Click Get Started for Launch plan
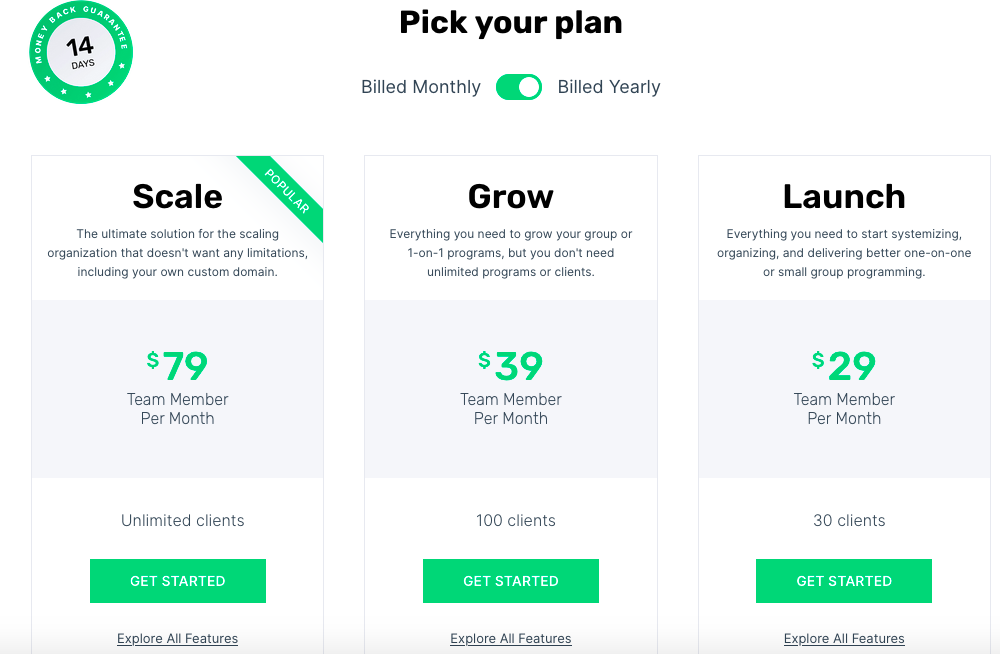Viewport: 1000px width, 654px height. coord(844,581)
